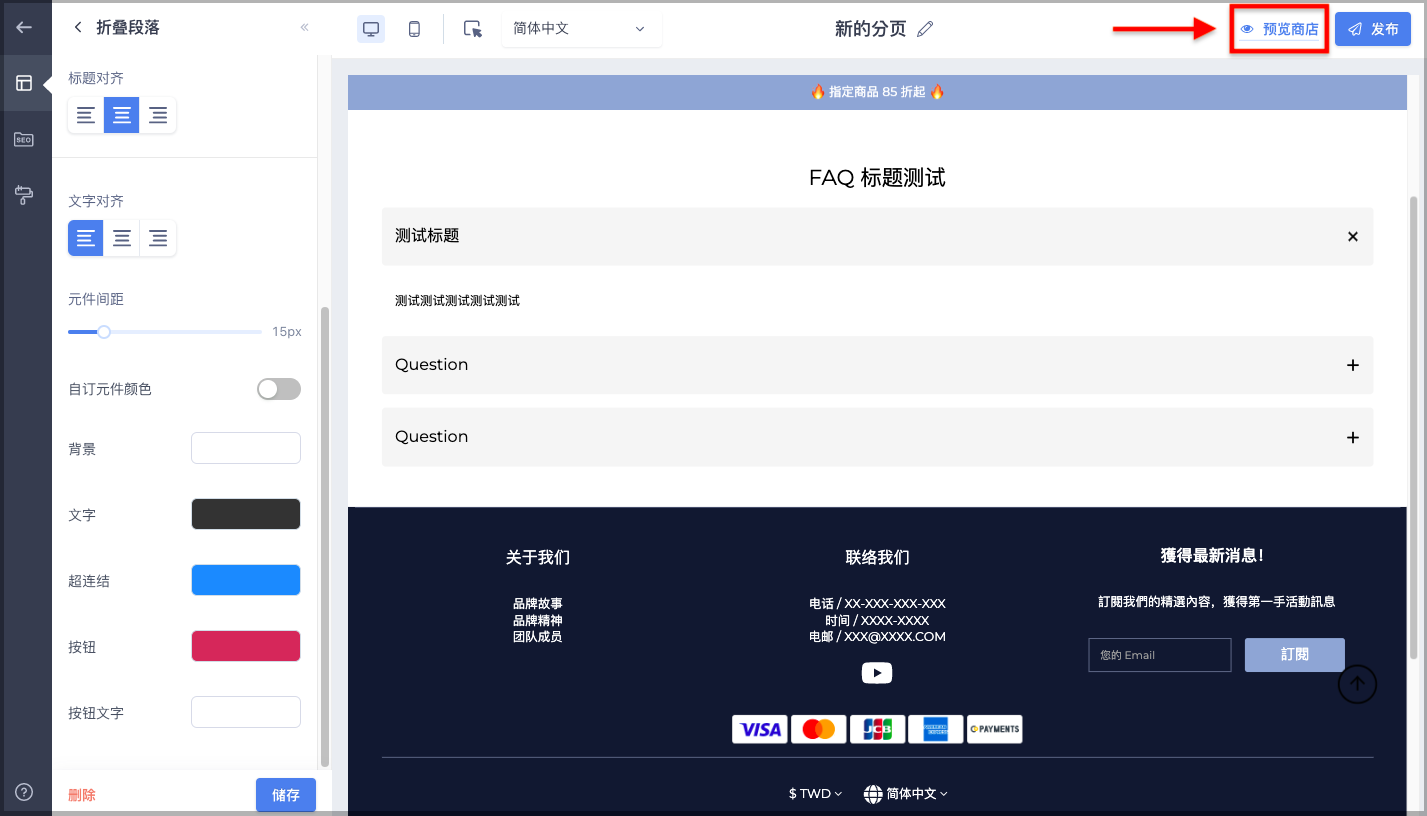This screenshot has height=816, width=1427.
Task: Click the 发布 publish button
Action: [1372, 29]
